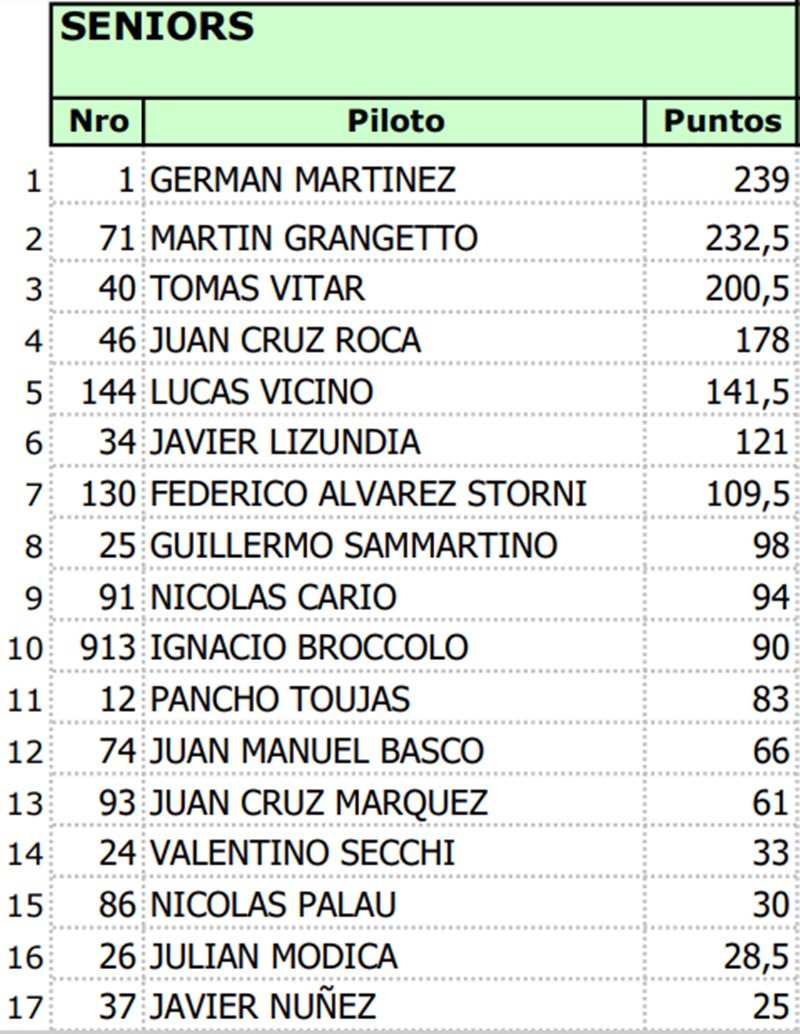Select the GERMAN MARTINEZ name cell
This screenshot has width=800, height=1034.
pos(303,180)
